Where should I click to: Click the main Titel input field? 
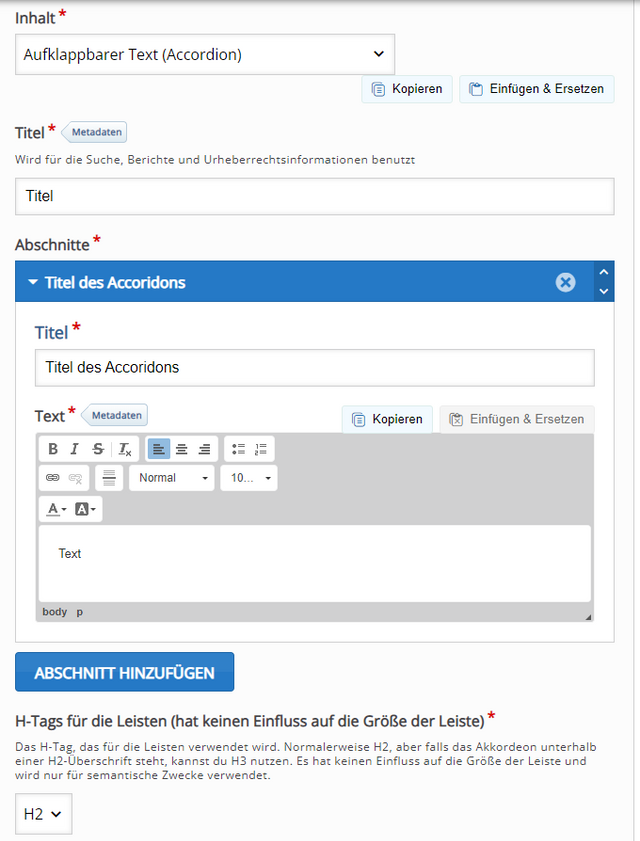(314, 196)
